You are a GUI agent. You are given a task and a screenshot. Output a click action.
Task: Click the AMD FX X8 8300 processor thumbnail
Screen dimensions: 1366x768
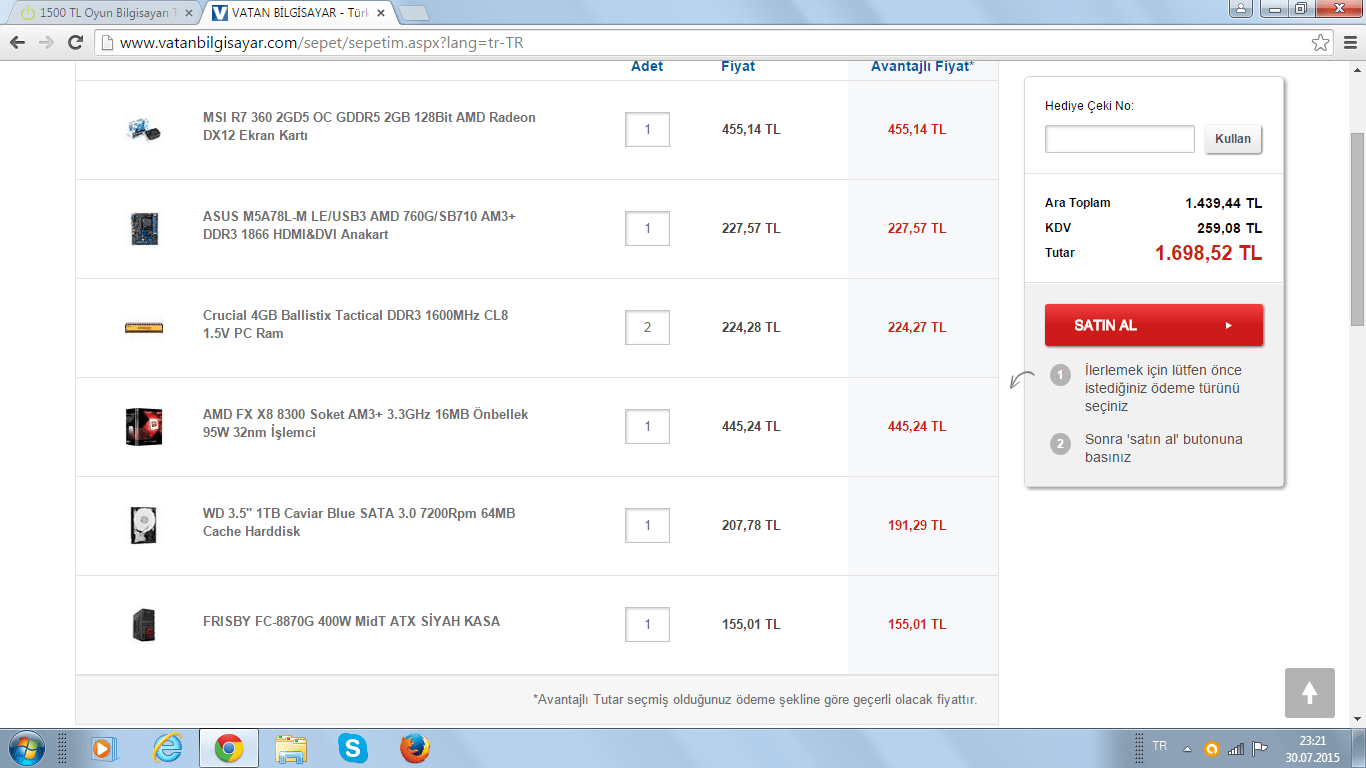pyautogui.click(x=144, y=426)
